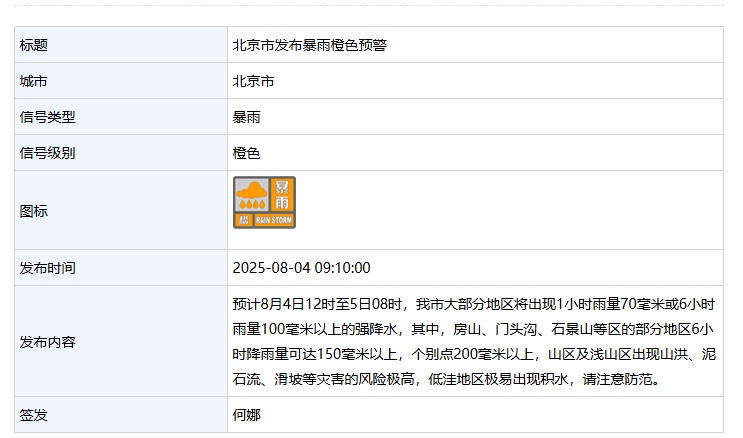The image size is (743, 438).
Task: Select the 信号类型 label cell
Action: pyautogui.click(x=47, y=117)
